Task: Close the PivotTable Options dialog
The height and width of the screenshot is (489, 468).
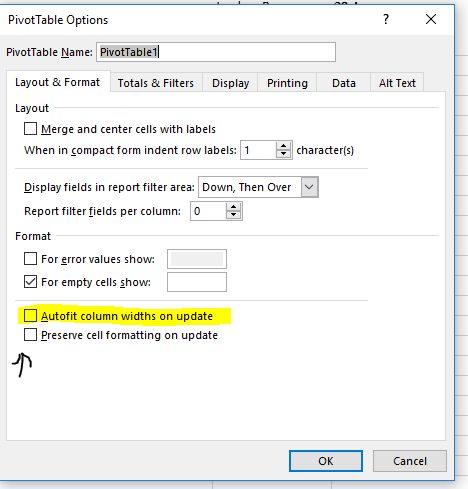Action: coord(431,19)
